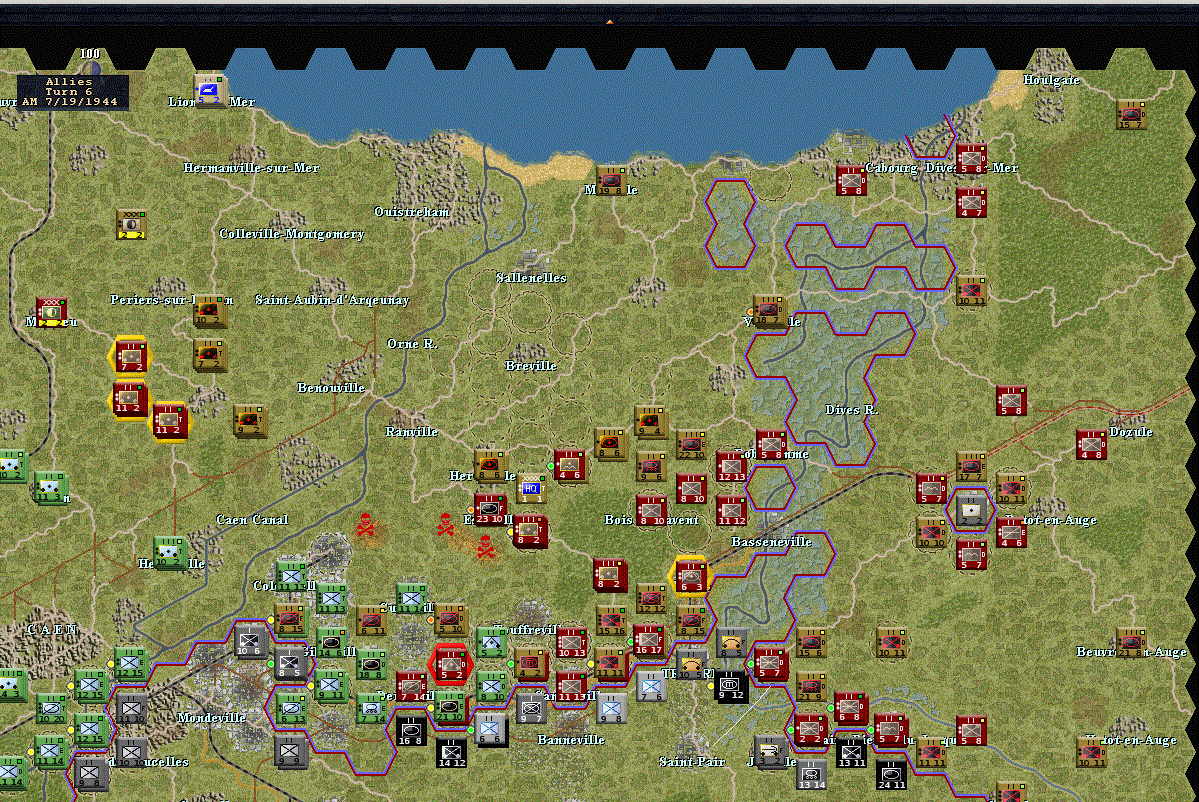Select the tan 17-7 unit counter
The width and height of the screenshot is (1199, 802).
coord(970,466)
